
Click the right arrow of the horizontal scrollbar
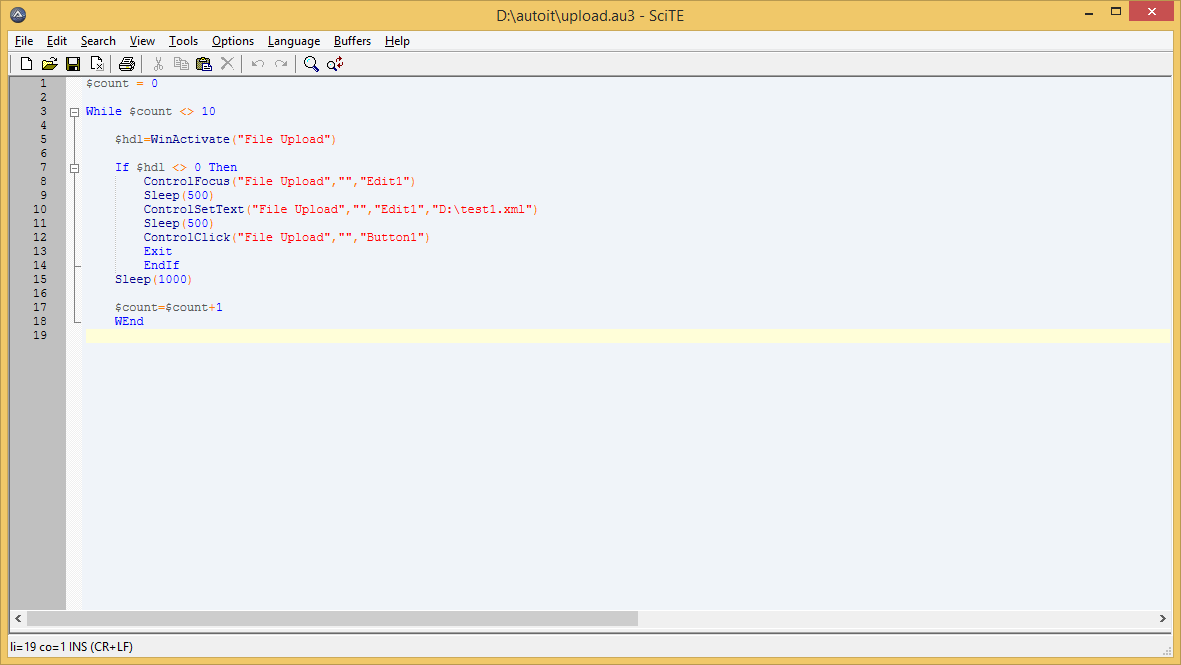click(1163, 618)
